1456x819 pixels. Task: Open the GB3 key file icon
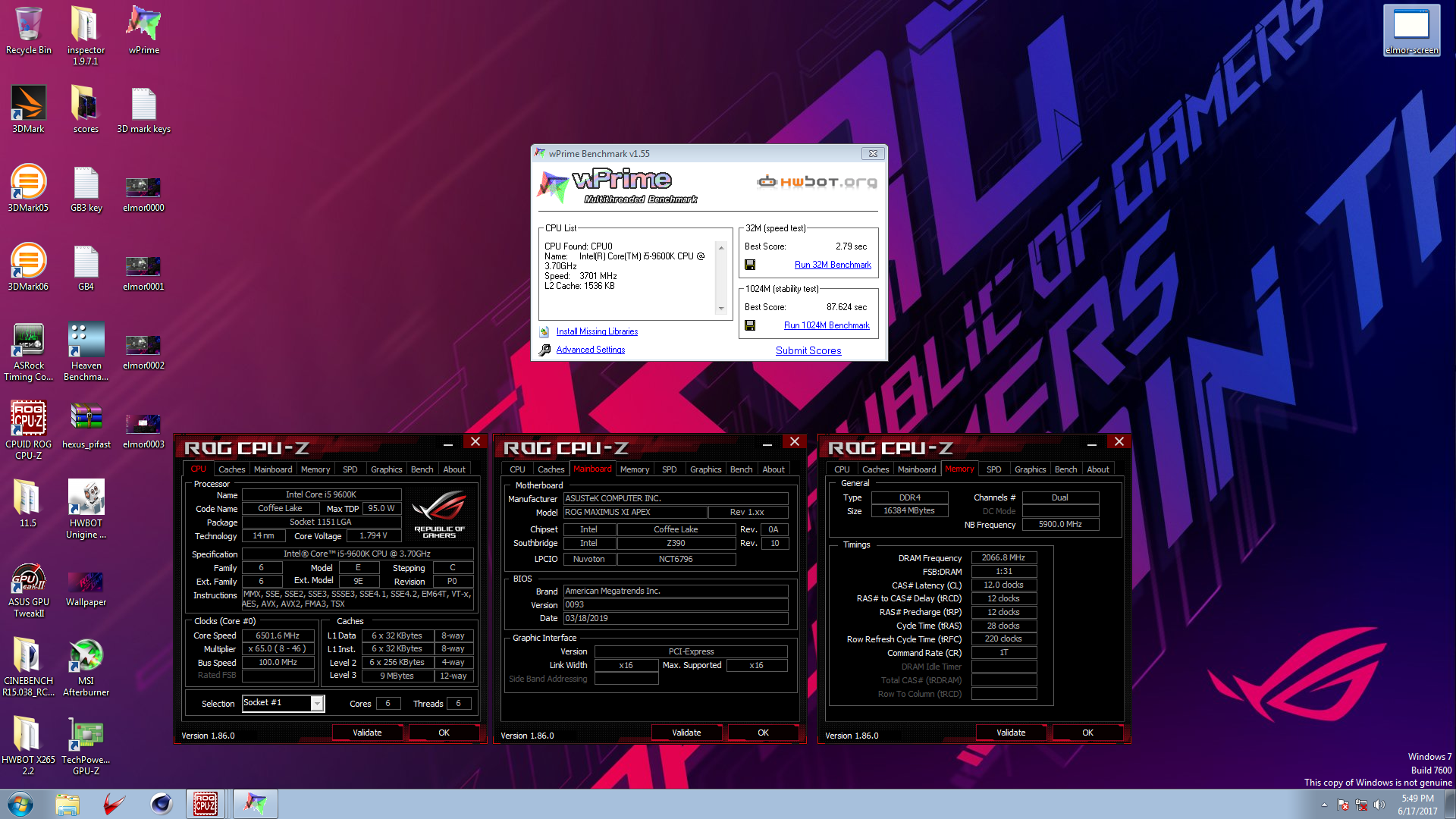(x=86, y=189)
